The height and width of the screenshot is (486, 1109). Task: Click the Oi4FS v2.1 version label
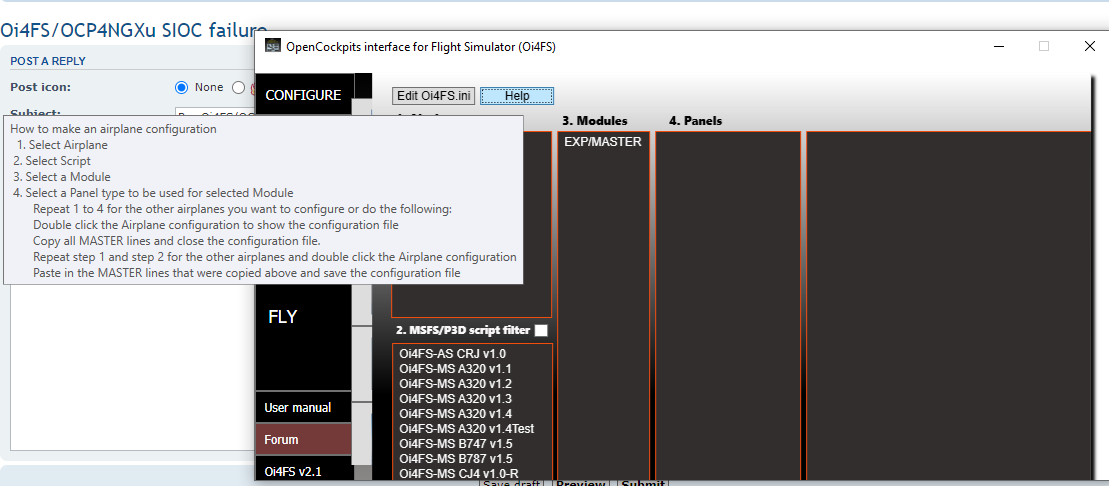tap(303, 470)
